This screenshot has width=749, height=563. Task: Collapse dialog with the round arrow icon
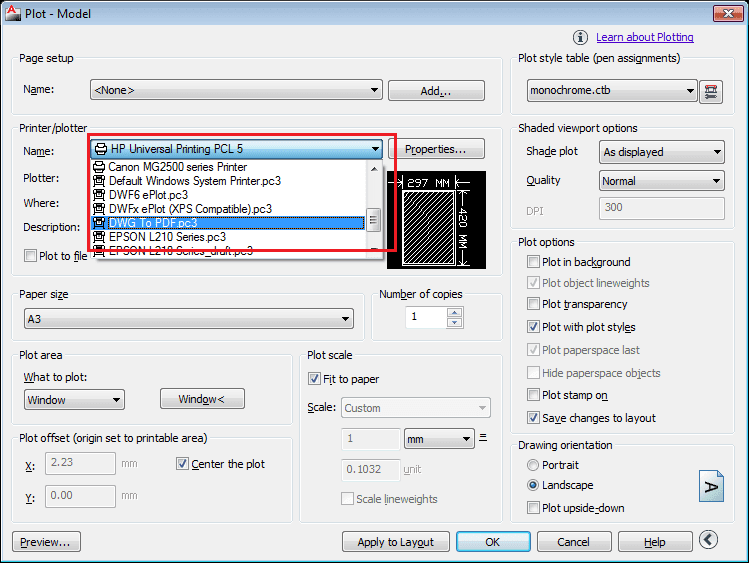[708, 540]
